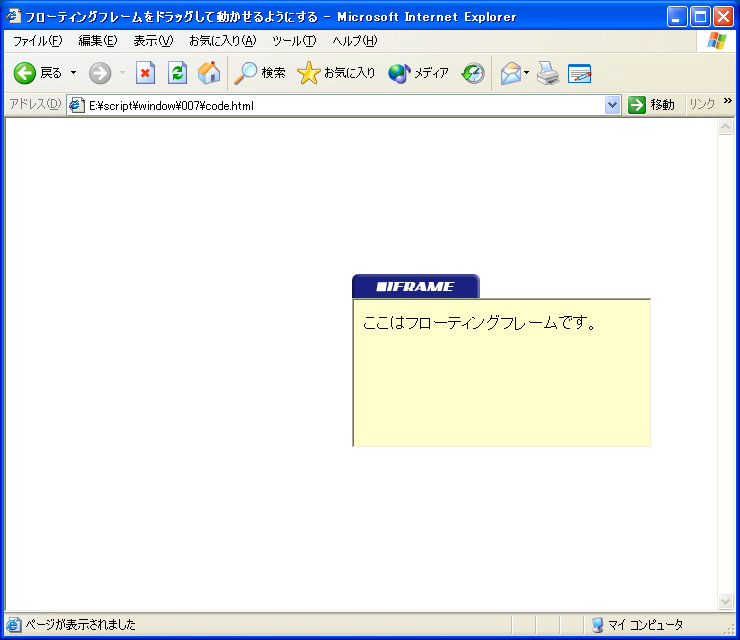This screenshot has height=640, width=740.
Task: Click the リンク links bar label
Action: click(702, 104)
